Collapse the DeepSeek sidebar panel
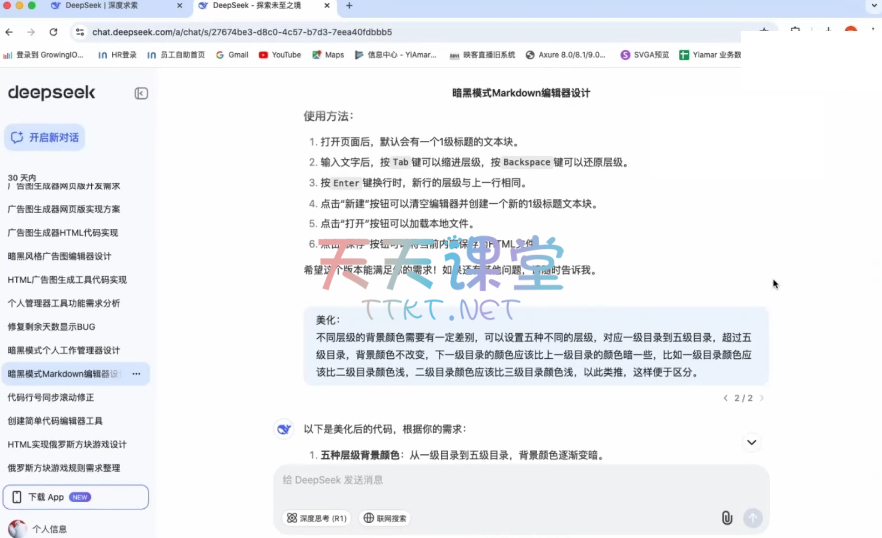 click(141, 93)
